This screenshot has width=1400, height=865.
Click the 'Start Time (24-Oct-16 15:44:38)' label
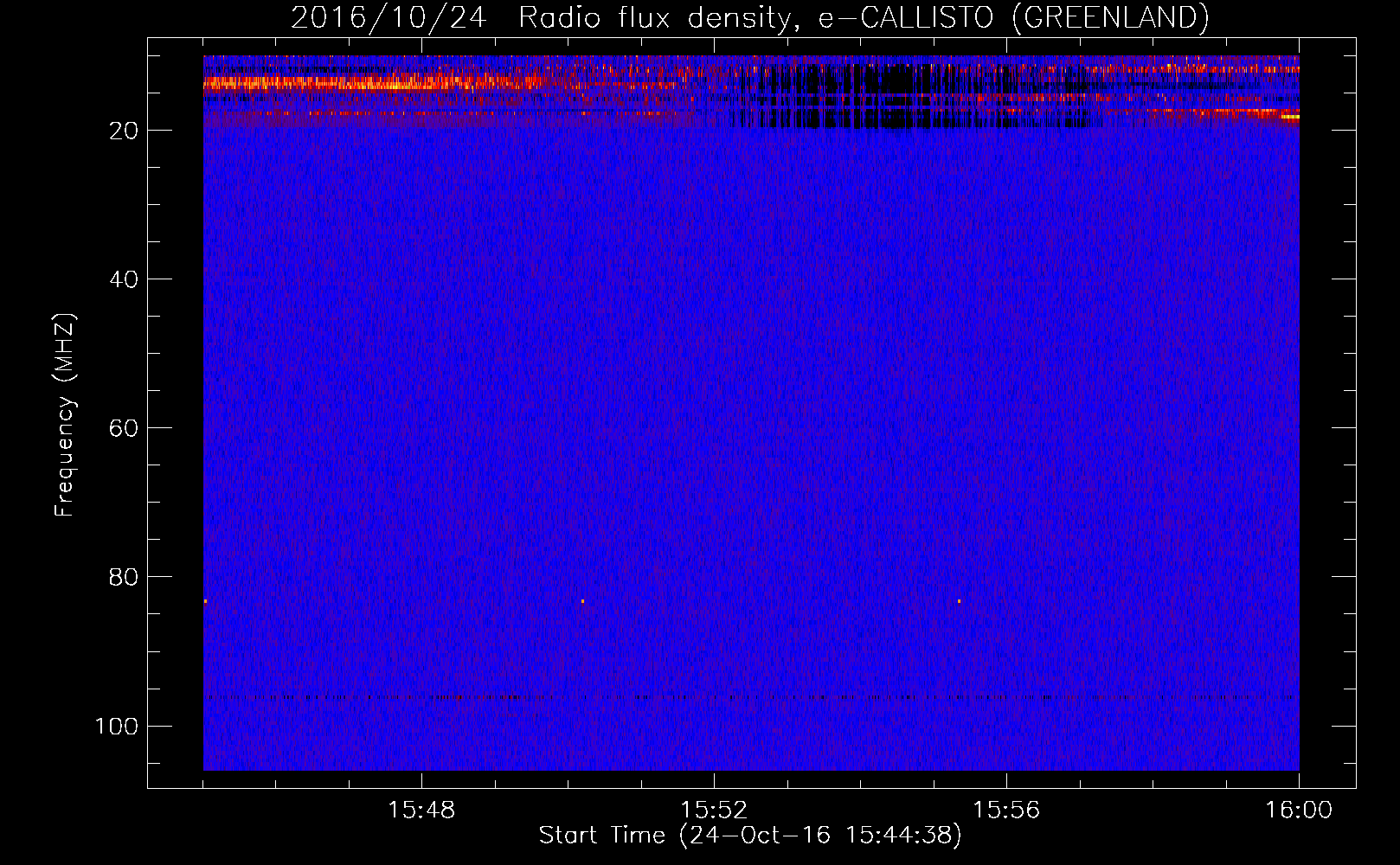(750, 836)
